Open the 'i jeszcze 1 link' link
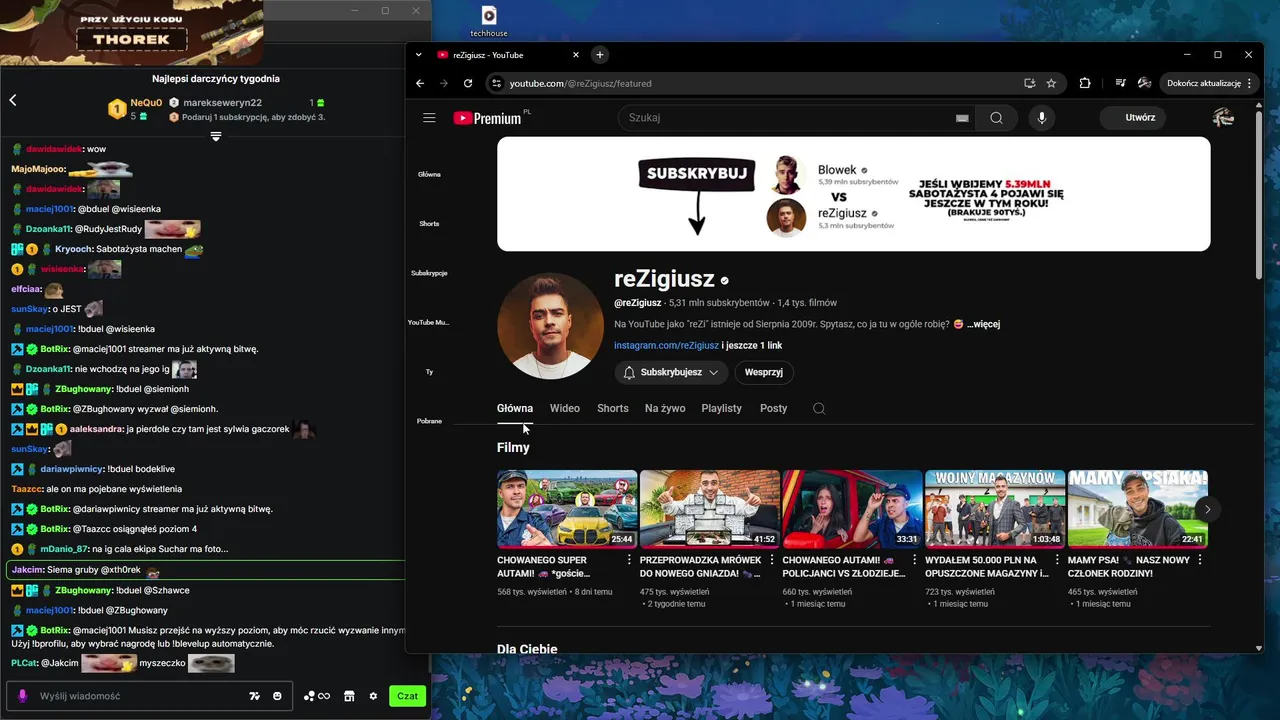Screen dimensions: 1280x720 (x=752, y=346)
